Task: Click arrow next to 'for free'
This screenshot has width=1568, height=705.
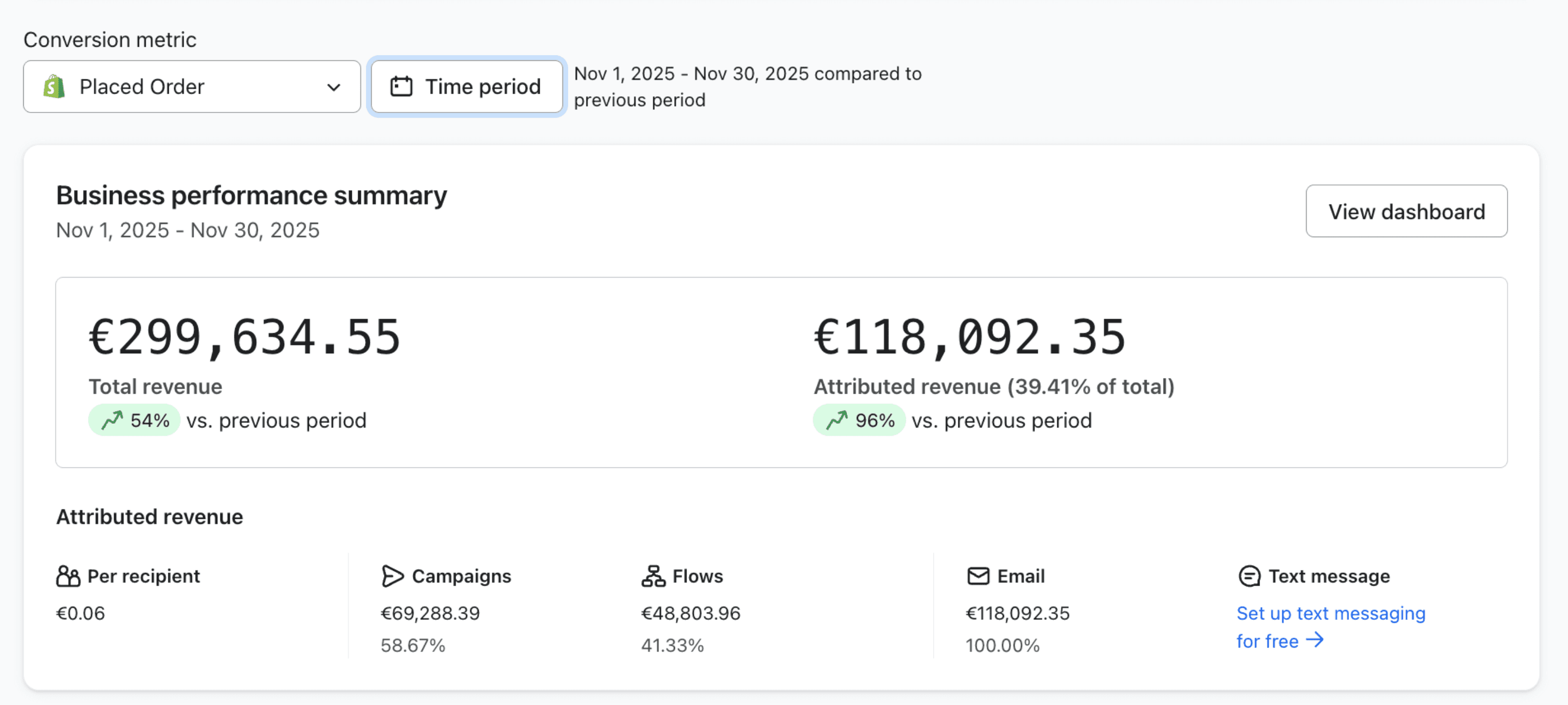Action: pyautogui.click(x=1315, y=640)
